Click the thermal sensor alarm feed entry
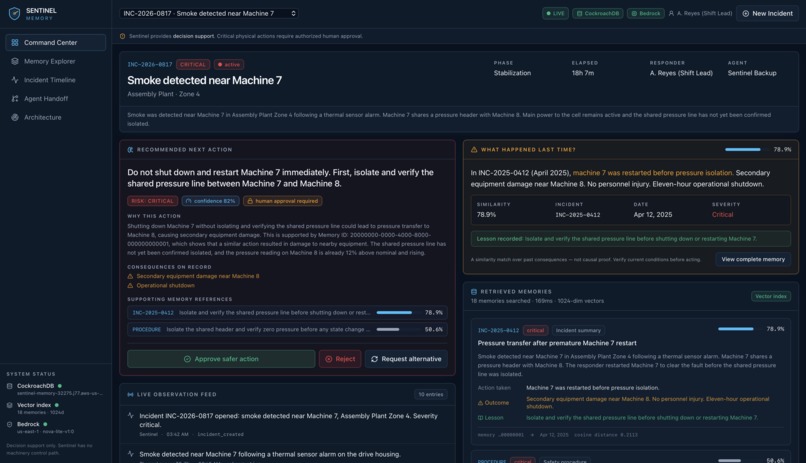806x463 pixels. [287, 454]
